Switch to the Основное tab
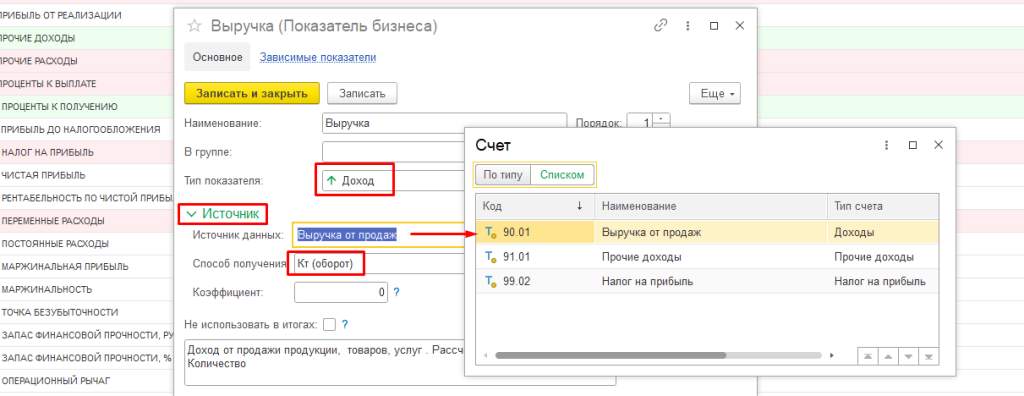This screenshot has width=1024, height=396. pyautogui.click(x=217, y=57)
